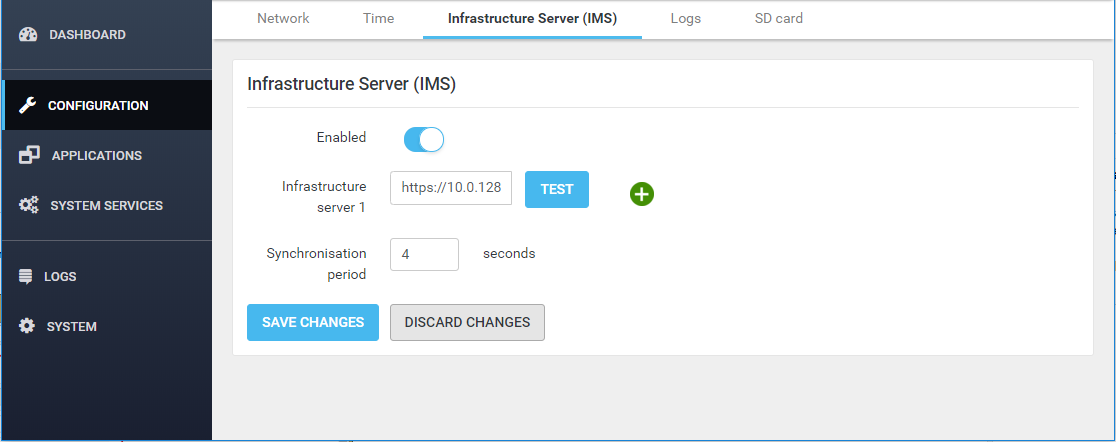Focus the Infrastructure server 1 URL field
Viewport: 1116px width, 442px height.
tap(451, 189)
